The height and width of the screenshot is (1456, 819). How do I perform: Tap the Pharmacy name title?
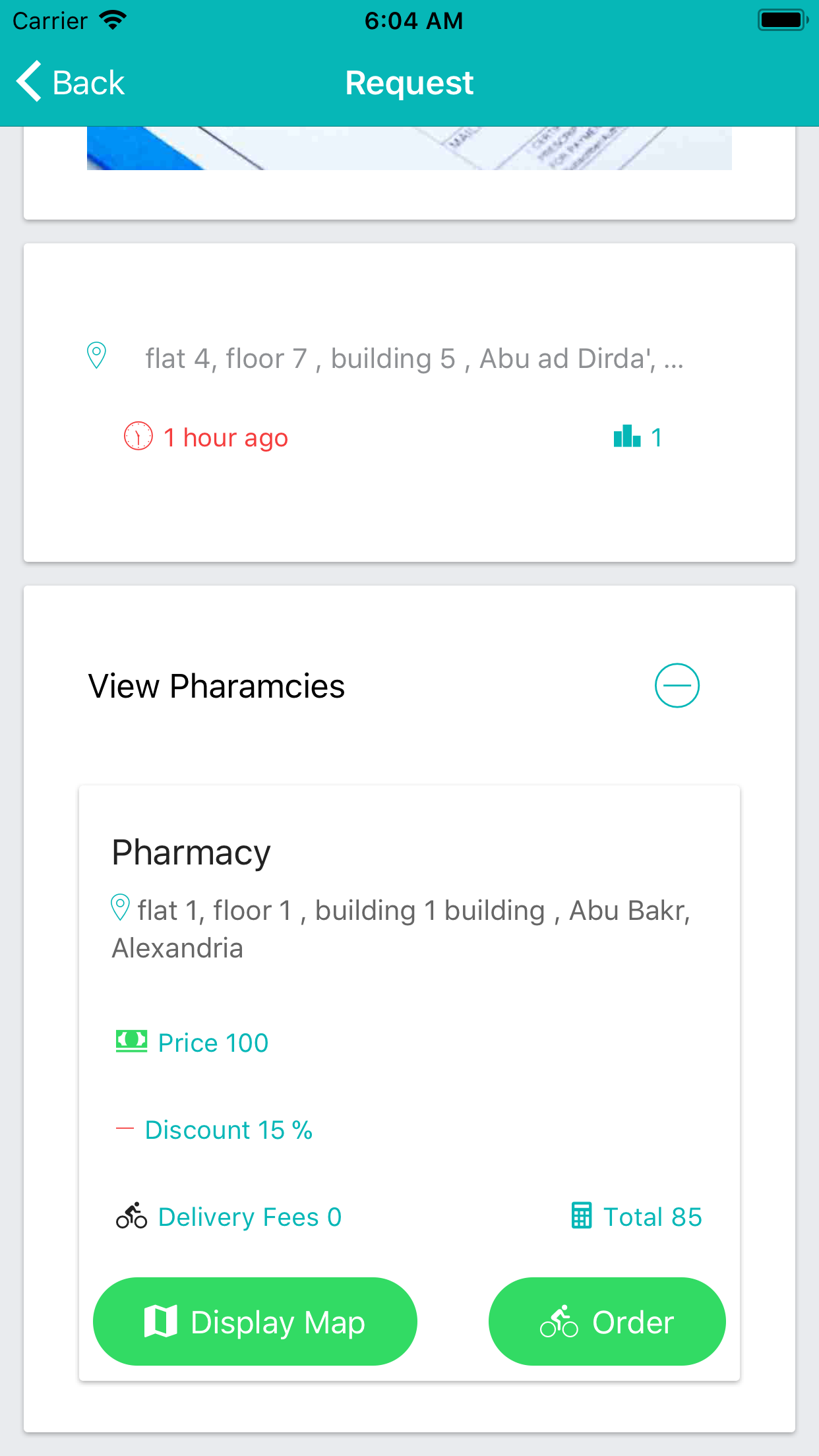[191, 852]
